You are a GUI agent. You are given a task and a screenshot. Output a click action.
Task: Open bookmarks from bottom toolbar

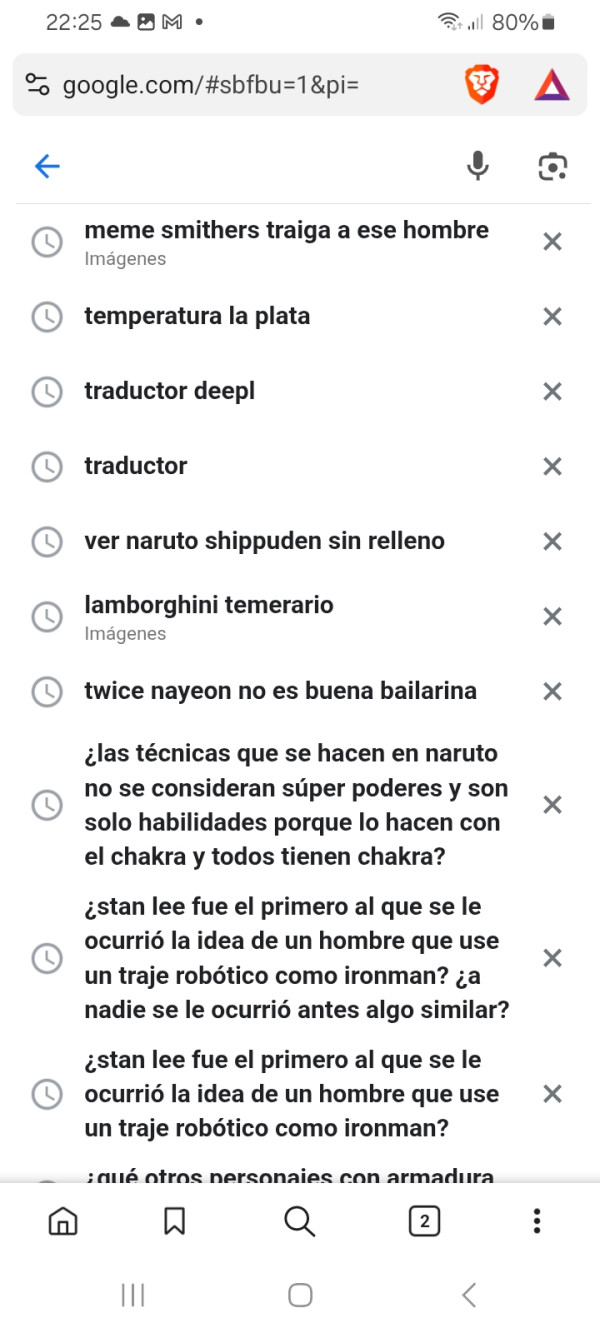coord(174,1221)
